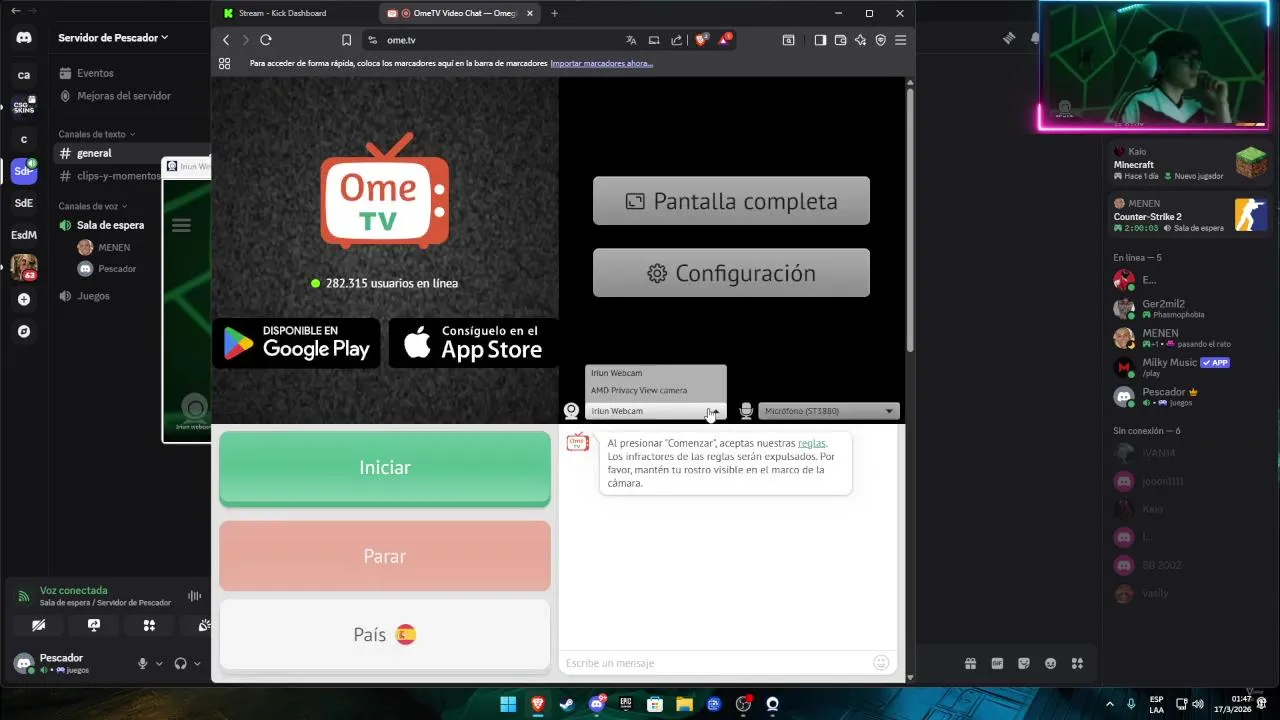Click the Parar button
Viewport: 1280px width, 720px height.
385,556
